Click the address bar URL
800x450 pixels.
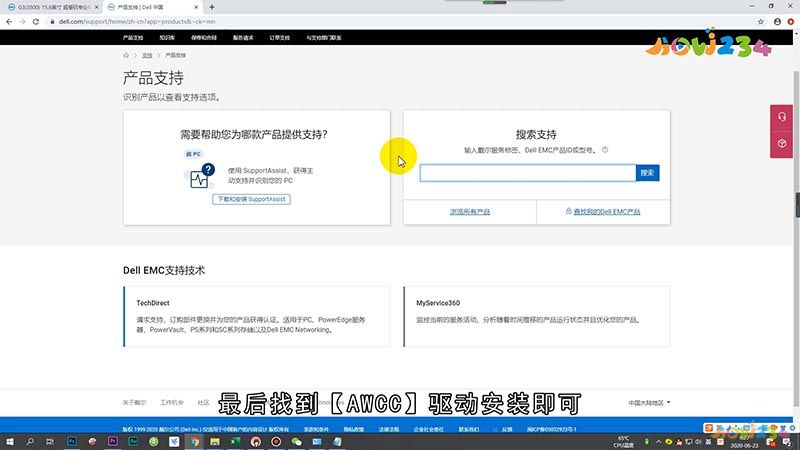pyautogui.click(x=137, y=21)
